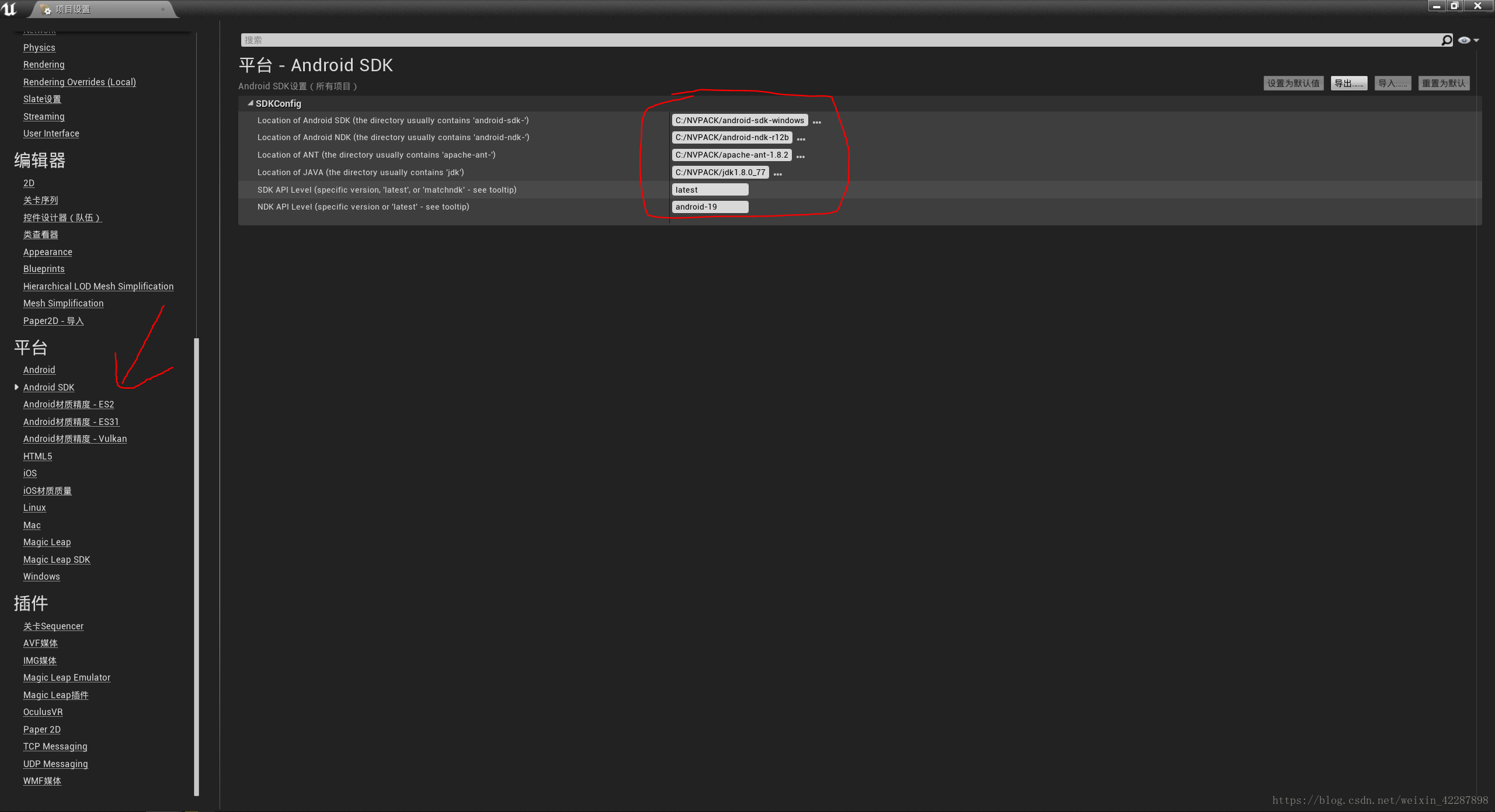Open Mesh Simplification settings
This screenshot has width=1495, height=812.
click(x=64, y=303)
